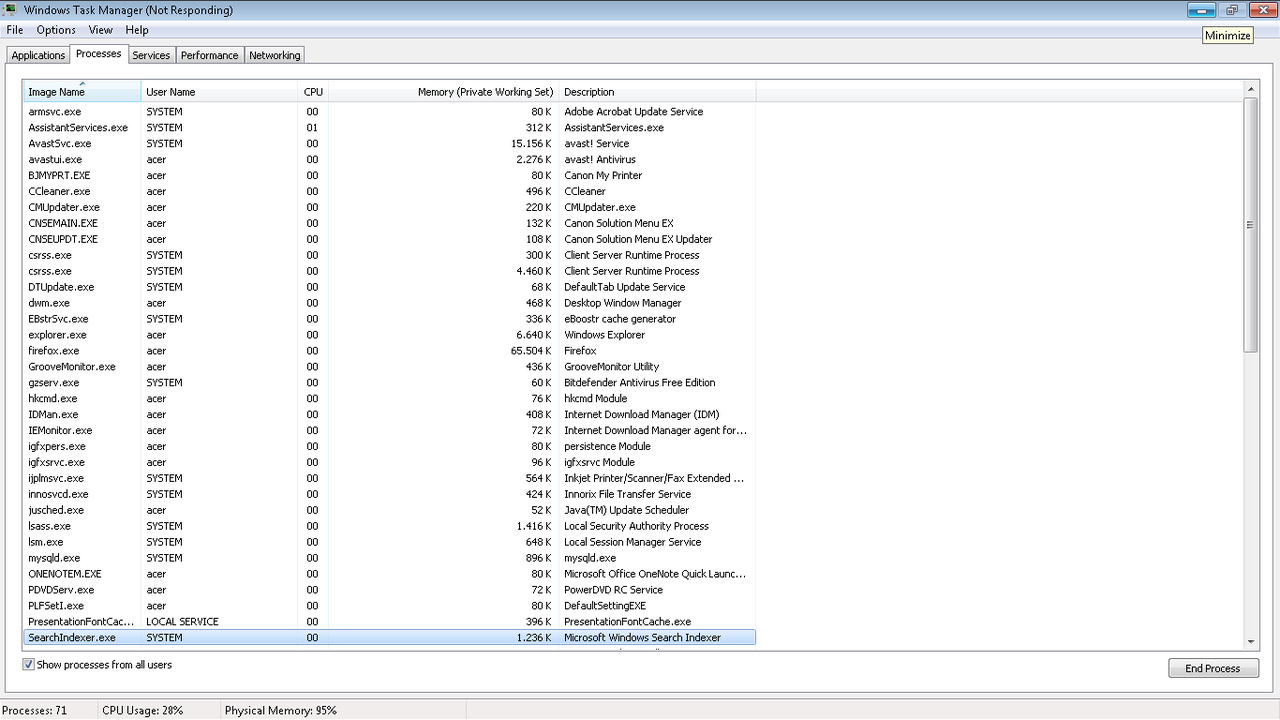Select the BJMYPRT.EXE process
The width and height of the screenshot is (1280, 720).
(390, 175)
